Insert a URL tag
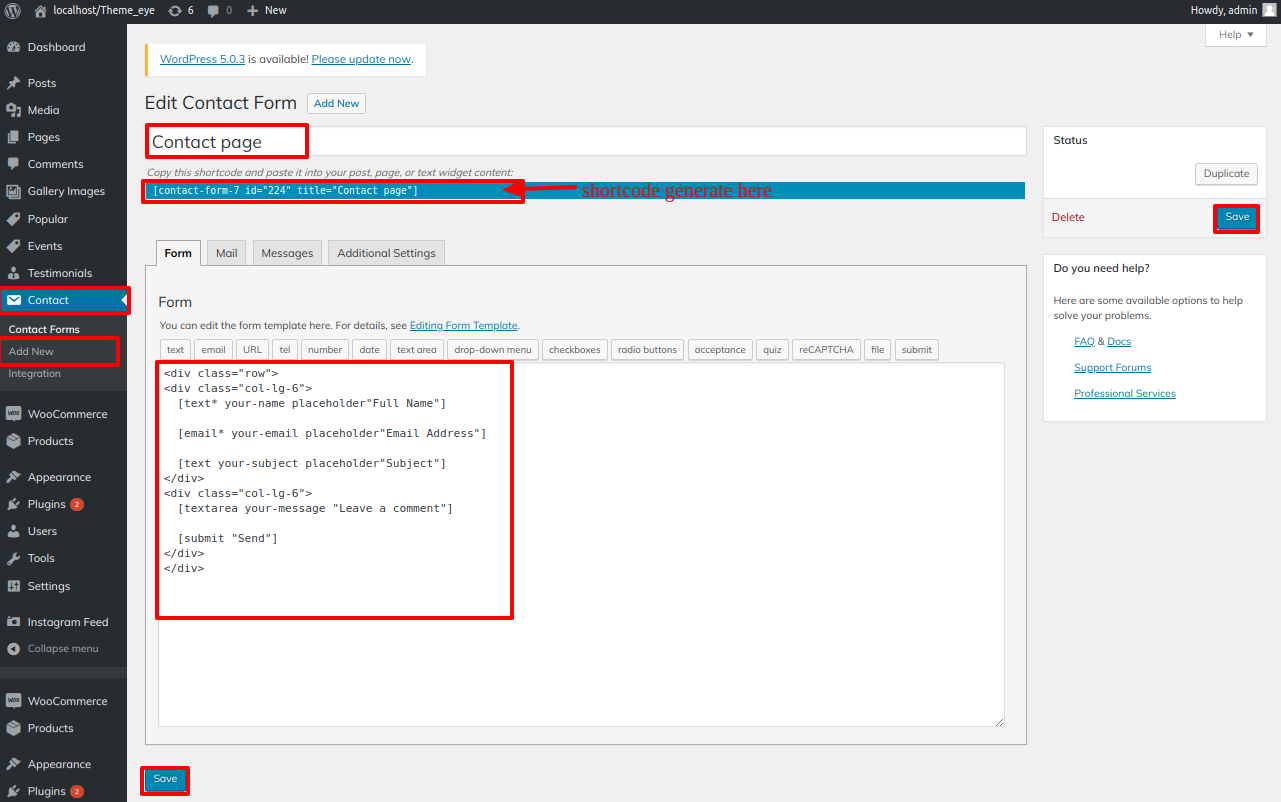This screenshot has height=802, width=1281. pos(252,349)
